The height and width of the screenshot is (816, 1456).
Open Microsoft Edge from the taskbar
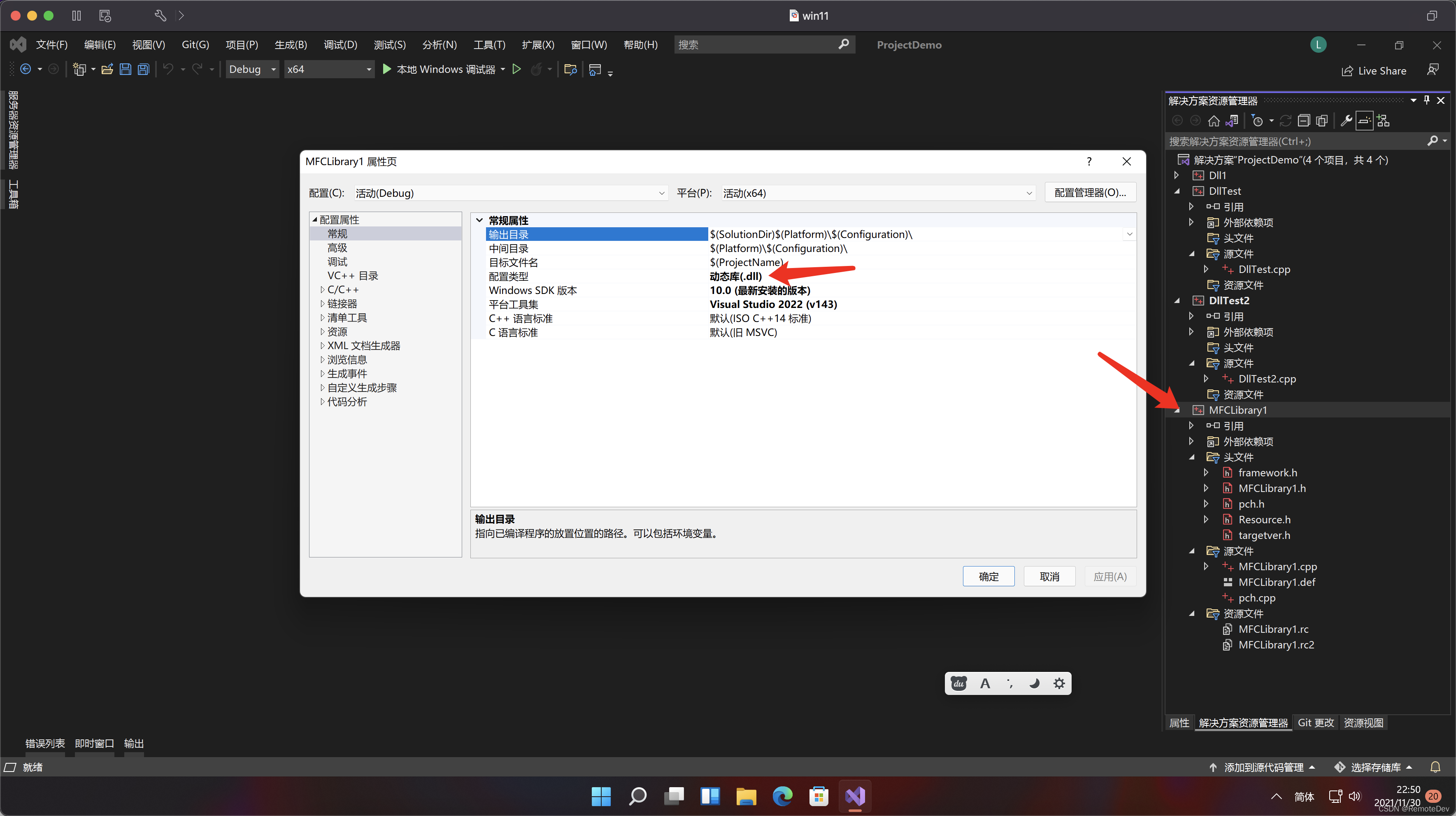point(782,796)
